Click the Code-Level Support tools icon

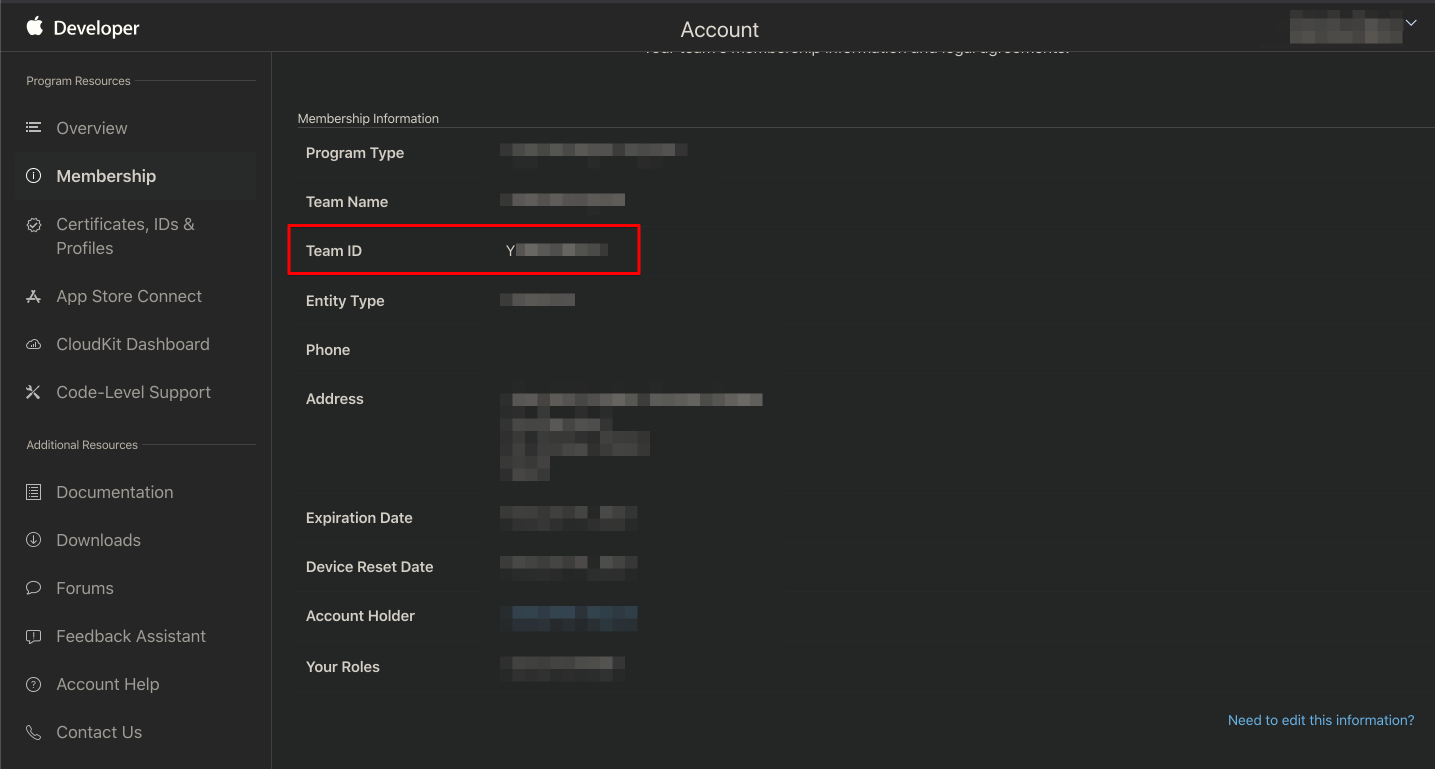[x=34, y=393]
